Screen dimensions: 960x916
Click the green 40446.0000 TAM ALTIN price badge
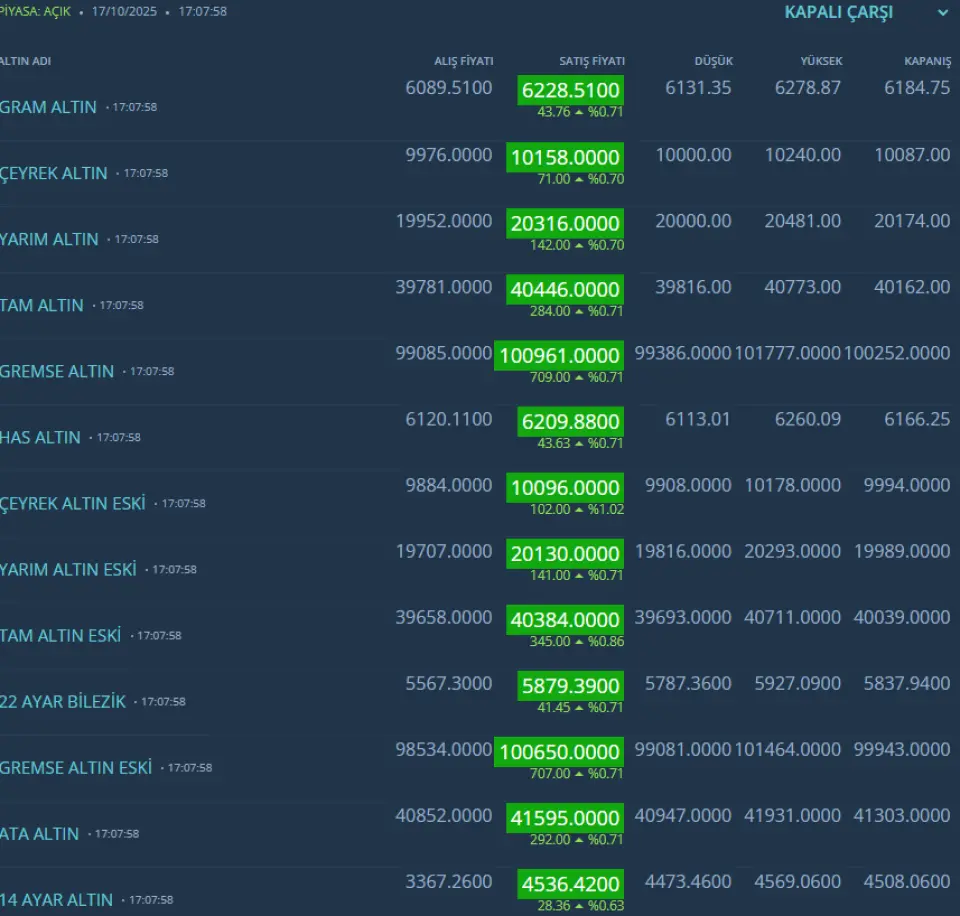(x=565, y=289)
